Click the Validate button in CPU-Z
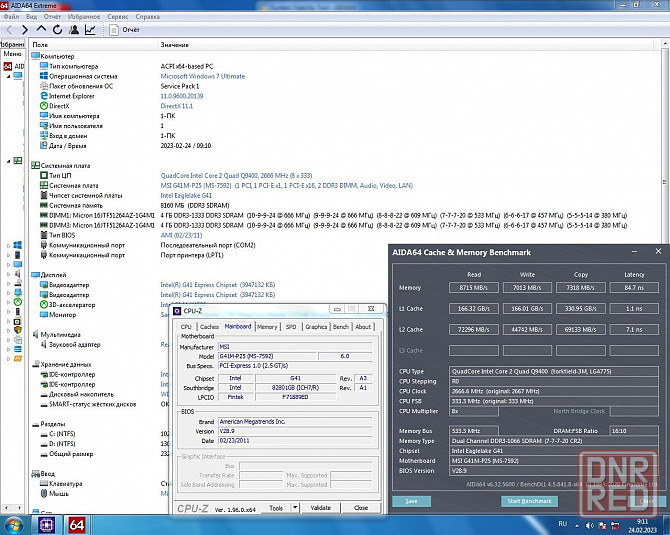This screenshot has height=535, width=670. (x=320, y=508)
